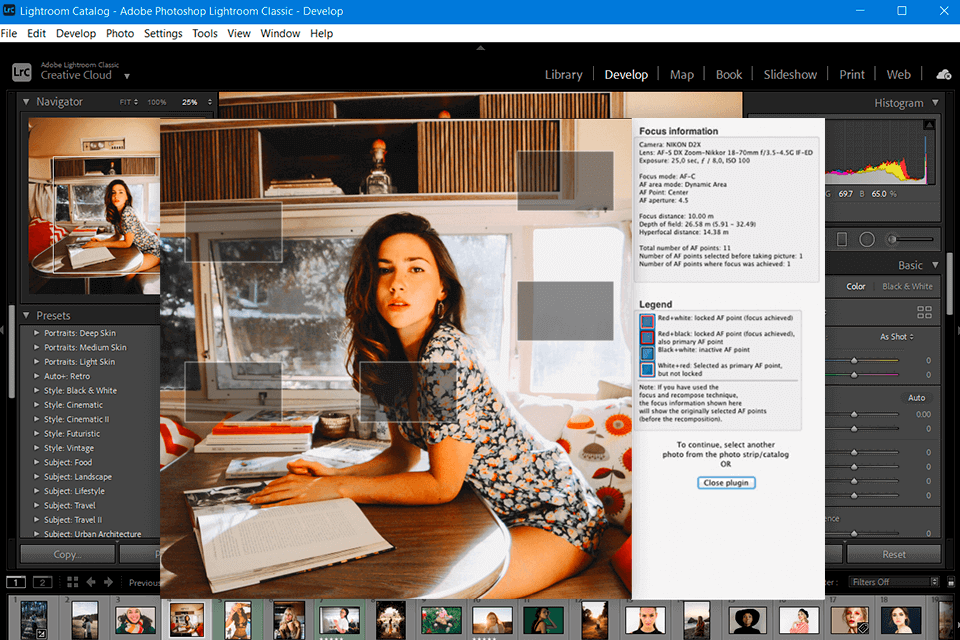Select Subject: Urban Architecture preset row
Viewport: 960px width, 640px height.
click(x=92, y=534)
